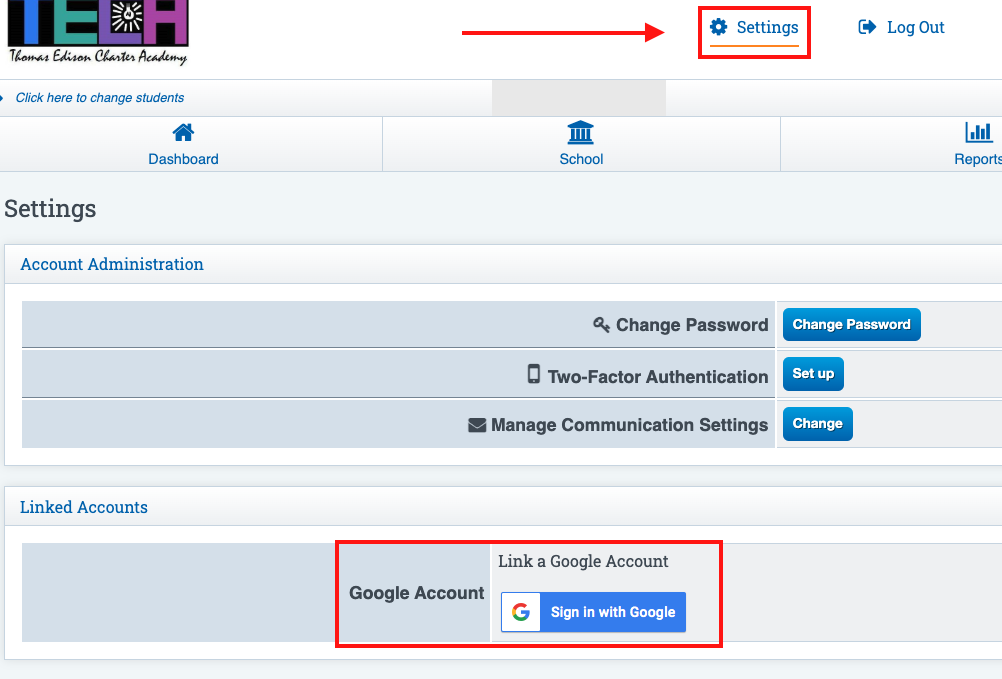Select the Dashboard home icon
Viewport: 1002px width, 679px height.
(x=183, y=131)
